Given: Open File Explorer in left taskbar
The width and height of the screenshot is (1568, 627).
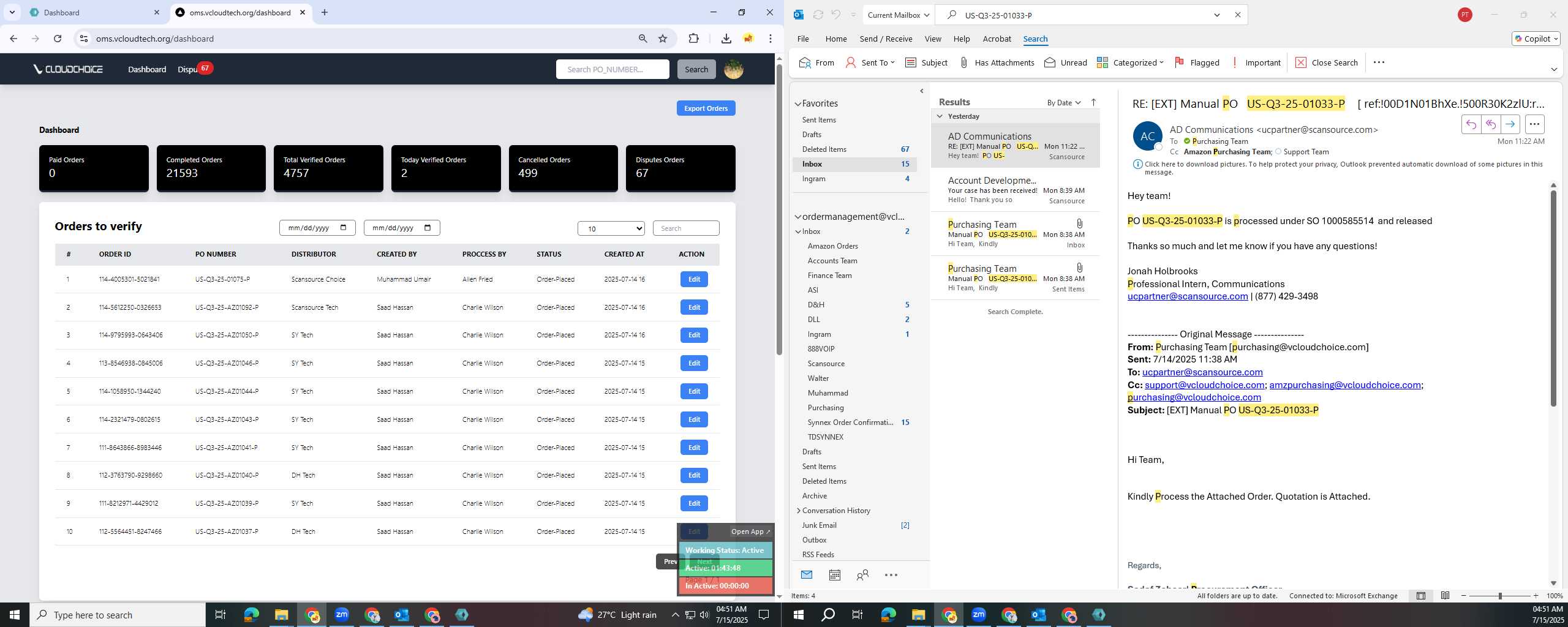Looking at the screenshot, I should tap(281, 615).
